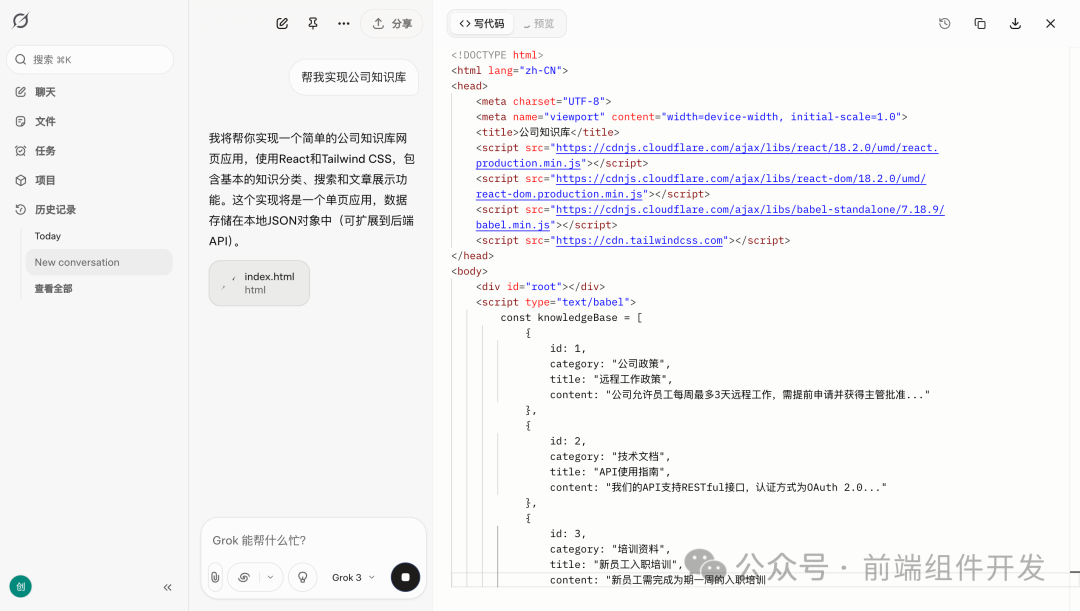
Task: Click the 查看全部 history link
Action: click(51, 289)
